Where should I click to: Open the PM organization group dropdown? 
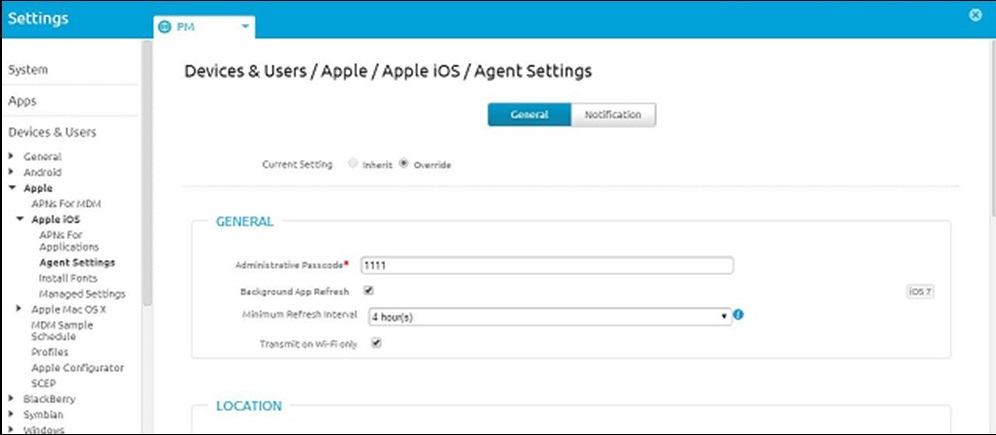[x=244, y=27]
